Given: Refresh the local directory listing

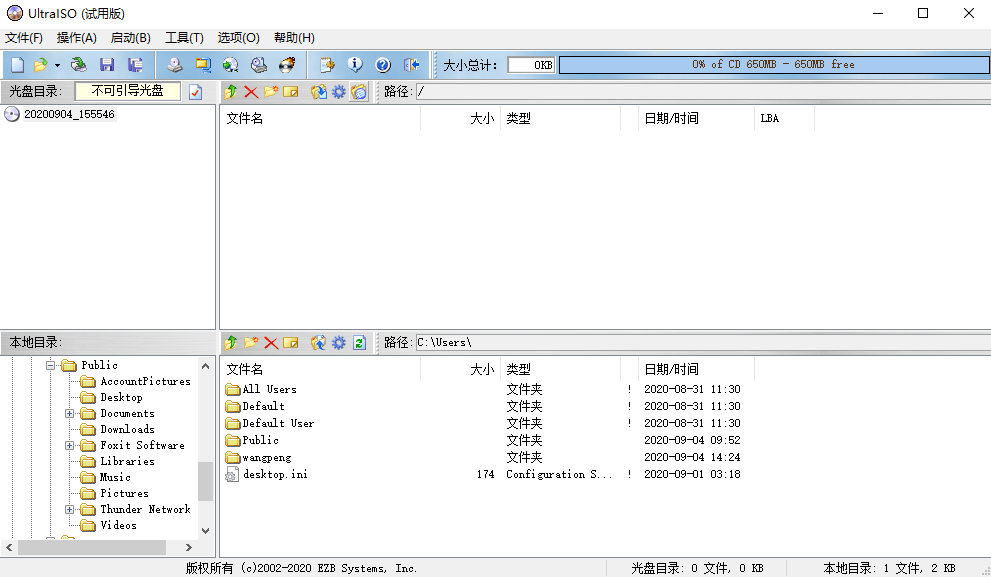Looking at the screenshot, I should coord(358,341).
